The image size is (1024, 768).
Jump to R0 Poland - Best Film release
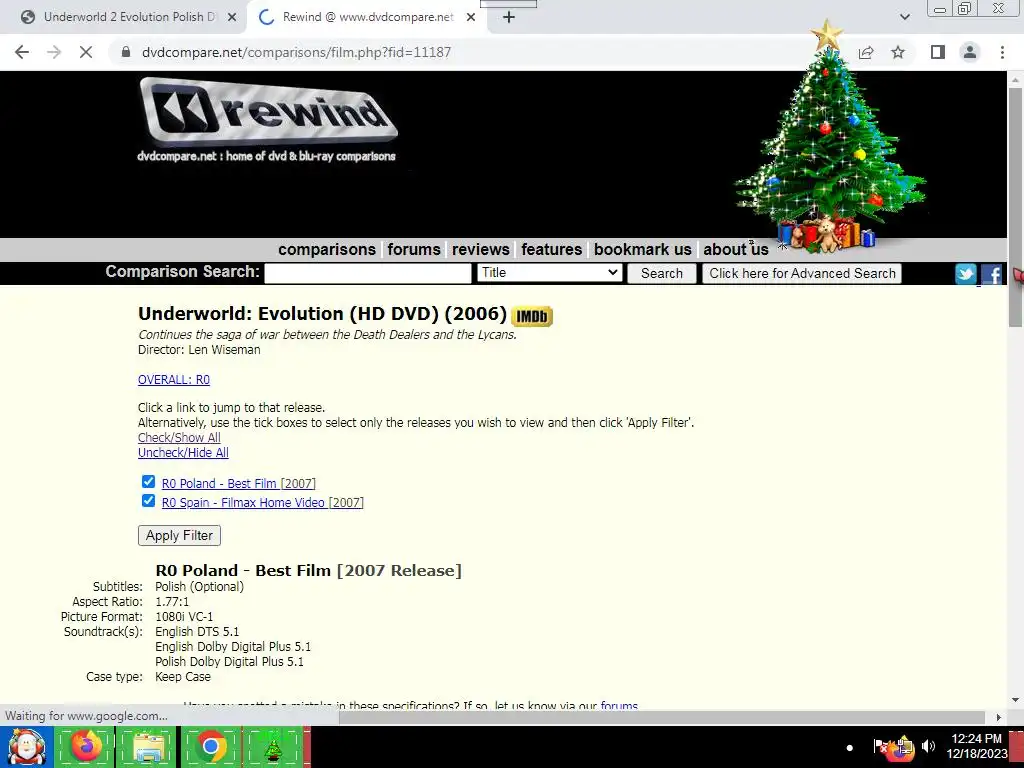point(239,483)
